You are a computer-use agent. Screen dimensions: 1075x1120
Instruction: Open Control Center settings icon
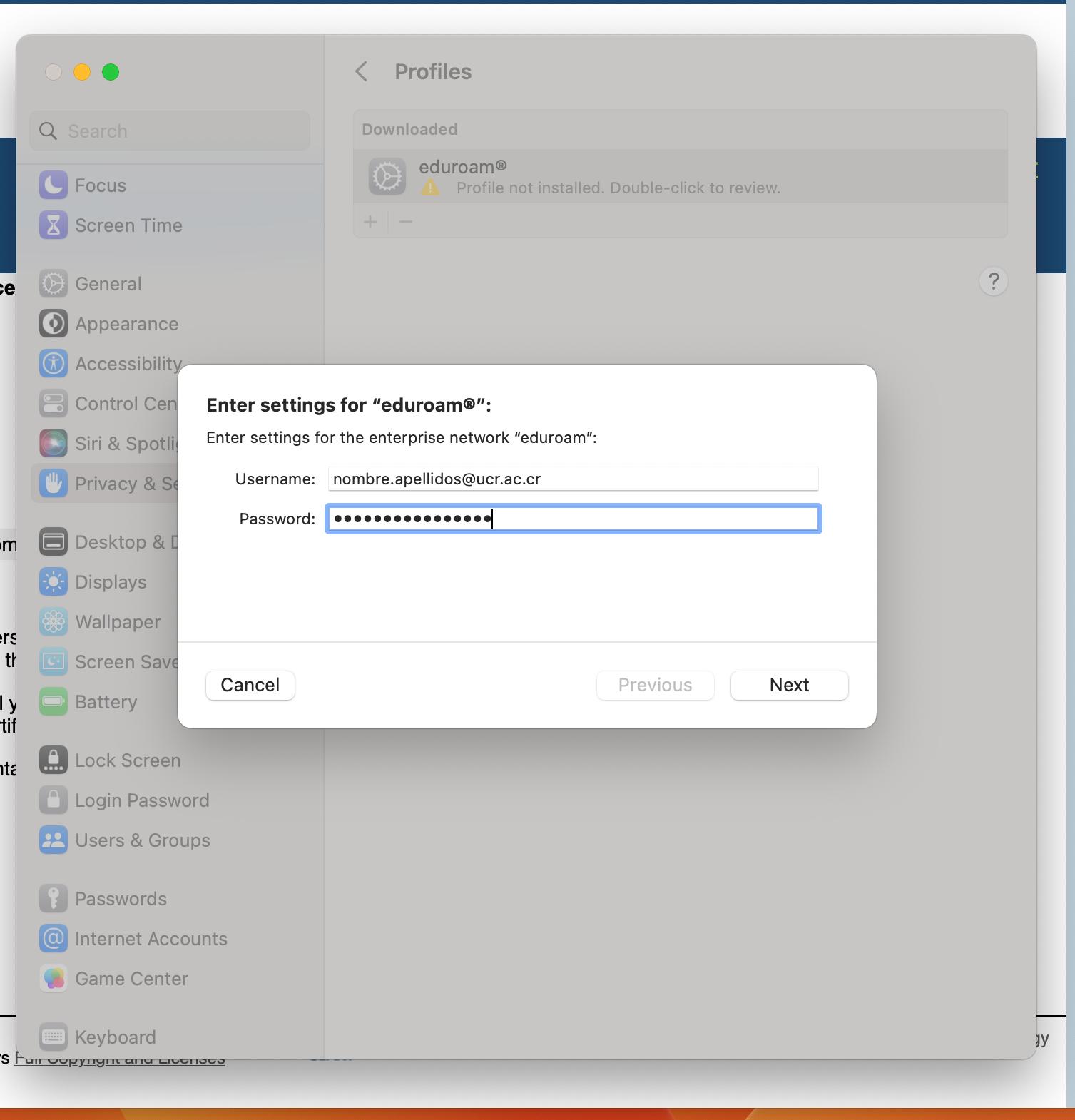click(54, 404)
